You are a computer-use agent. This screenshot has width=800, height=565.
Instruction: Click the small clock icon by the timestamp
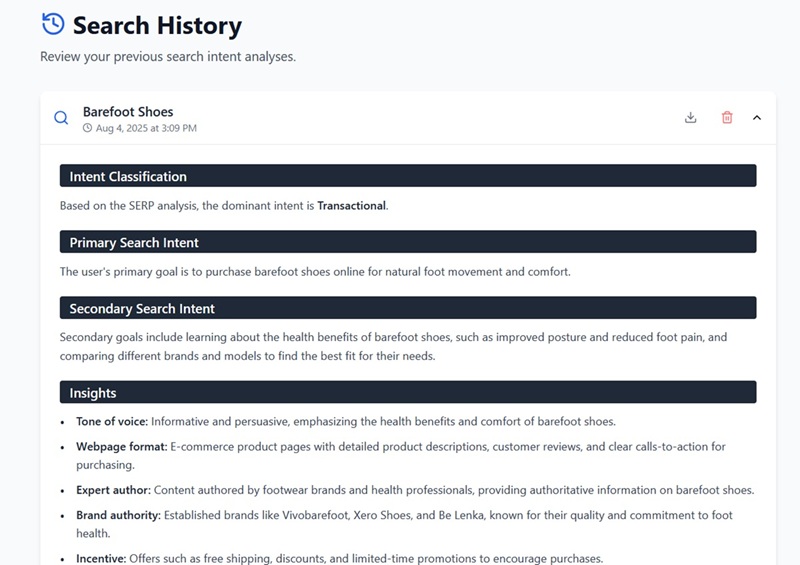(88, 129)
